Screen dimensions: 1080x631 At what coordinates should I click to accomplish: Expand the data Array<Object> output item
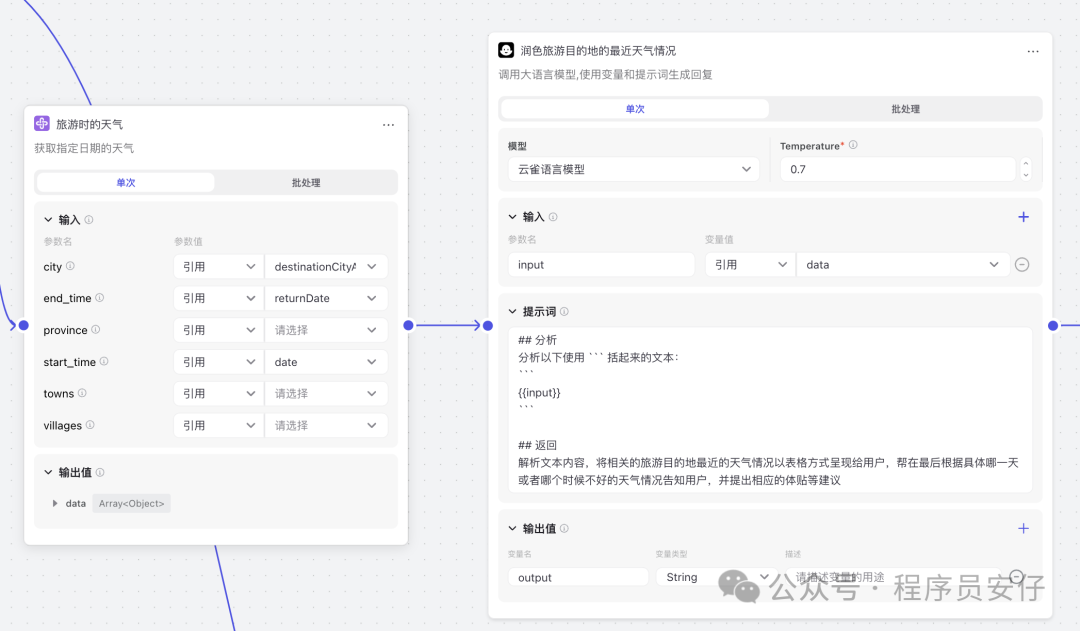(55, 504)
